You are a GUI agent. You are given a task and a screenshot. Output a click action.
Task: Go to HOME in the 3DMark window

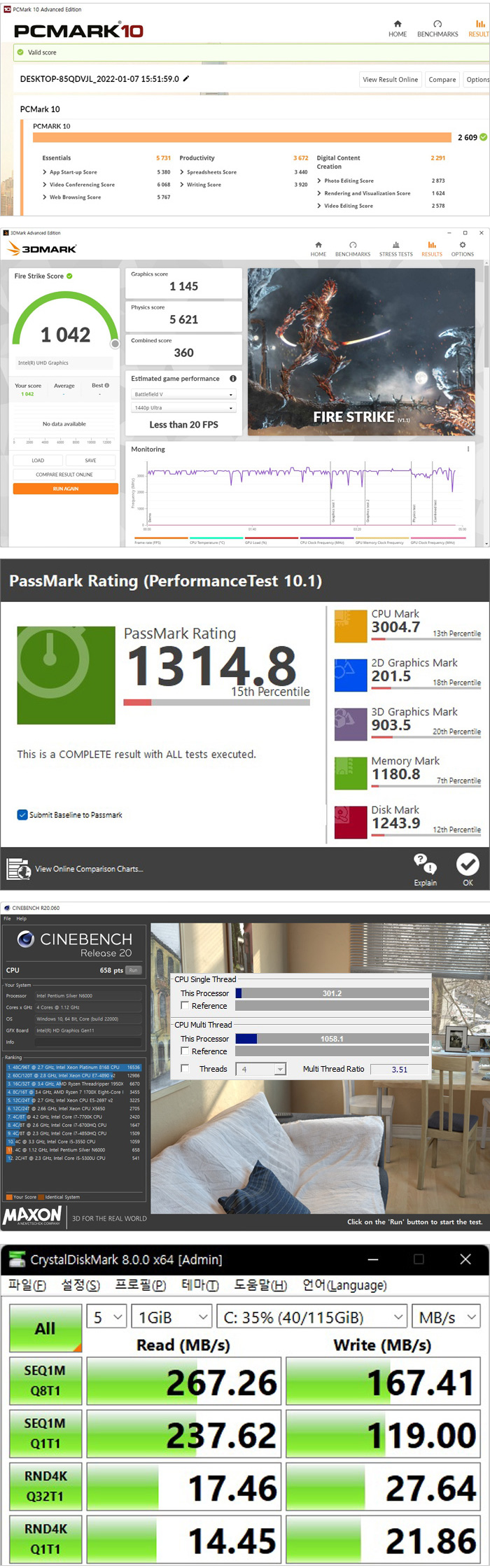click(318, 249)
